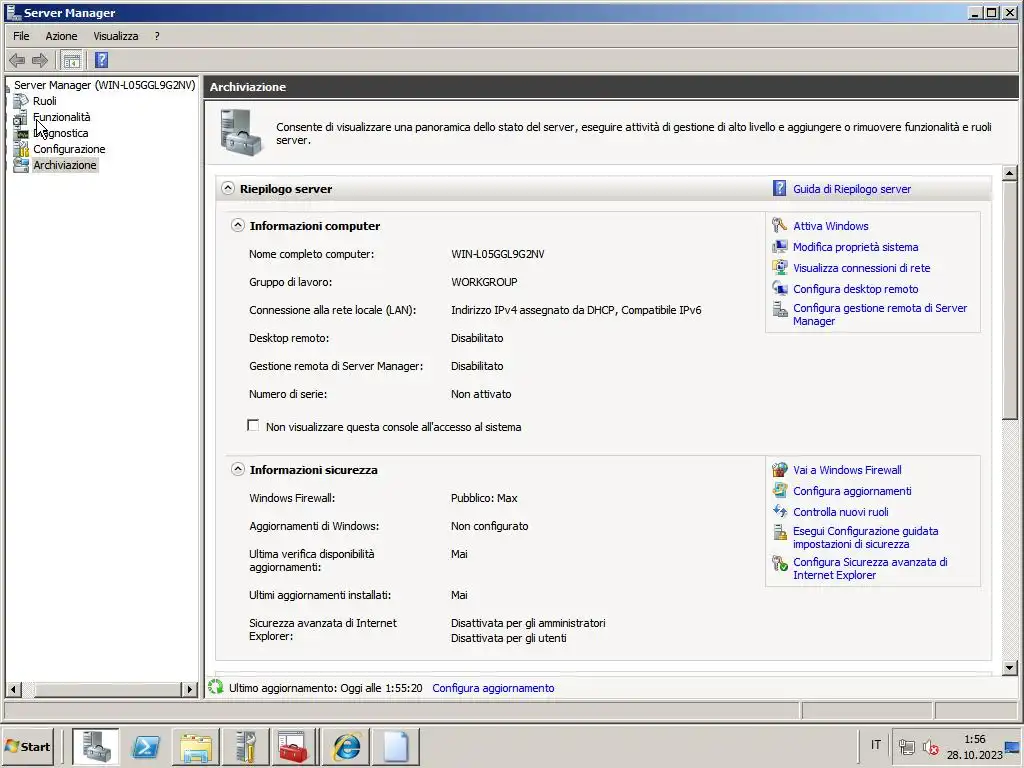This screenshot has width=1024, height=768.
Task: Open the red toolbox taskbar icon
Action: 293,746
